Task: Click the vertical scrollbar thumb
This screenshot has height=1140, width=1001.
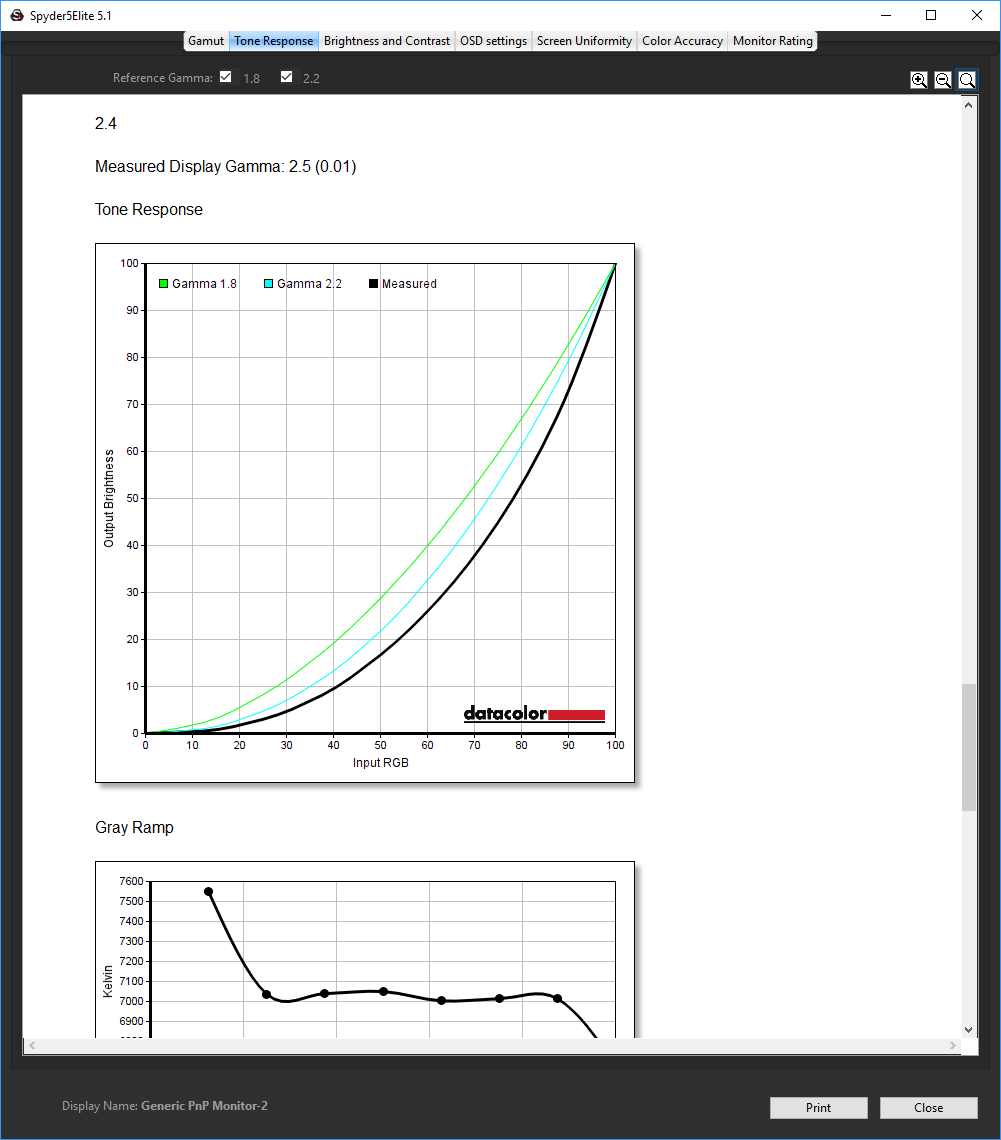Action: coord(968,747)
